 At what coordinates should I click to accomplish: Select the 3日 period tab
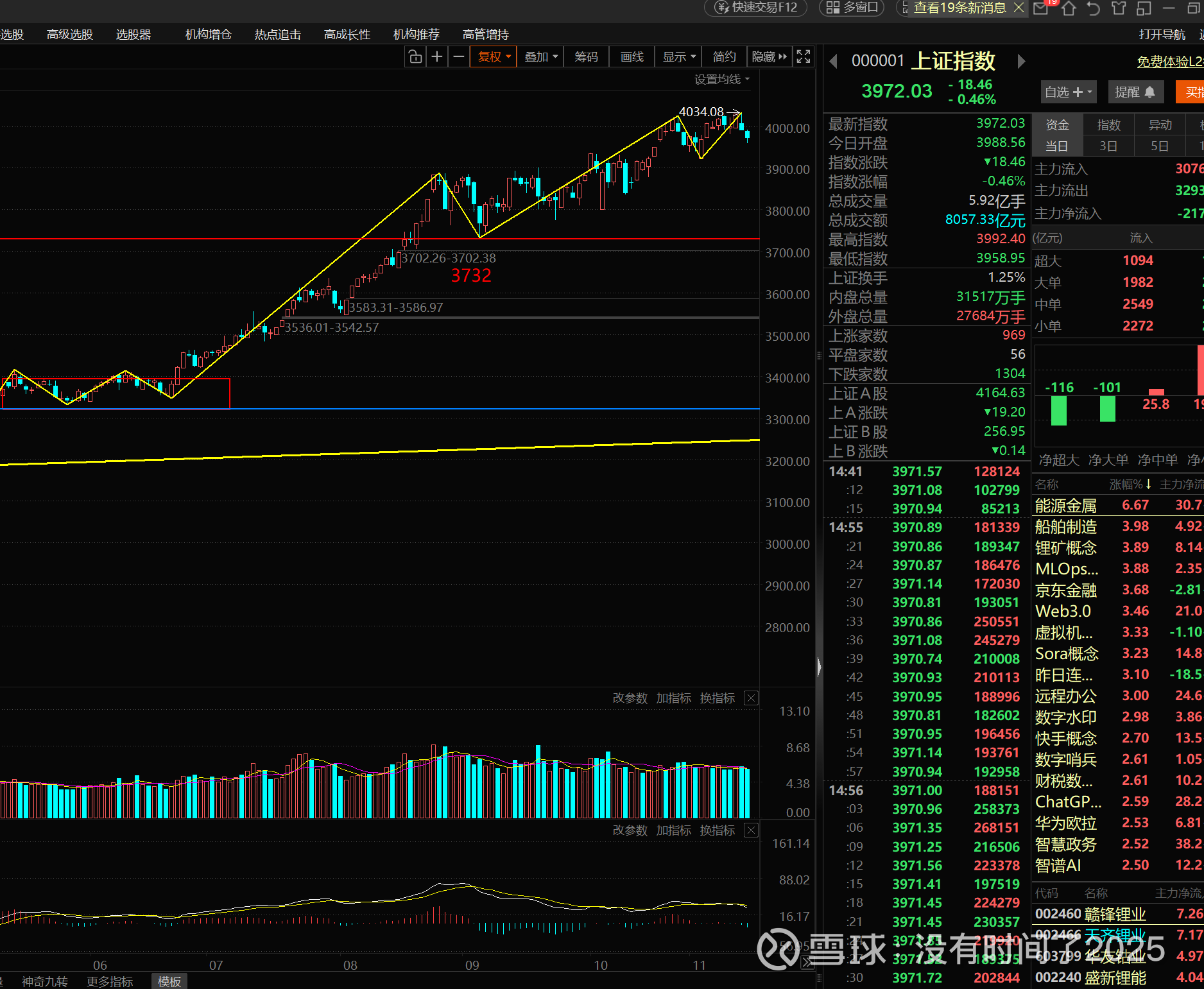click(x=1108, y=146)
